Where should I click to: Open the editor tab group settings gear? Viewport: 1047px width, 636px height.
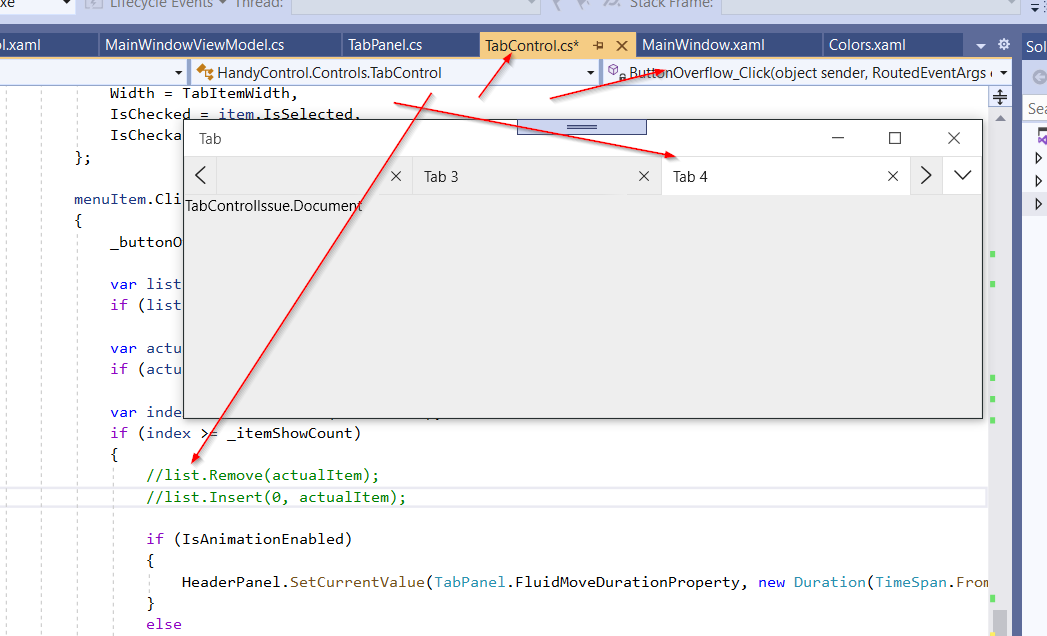point(1003,45)
